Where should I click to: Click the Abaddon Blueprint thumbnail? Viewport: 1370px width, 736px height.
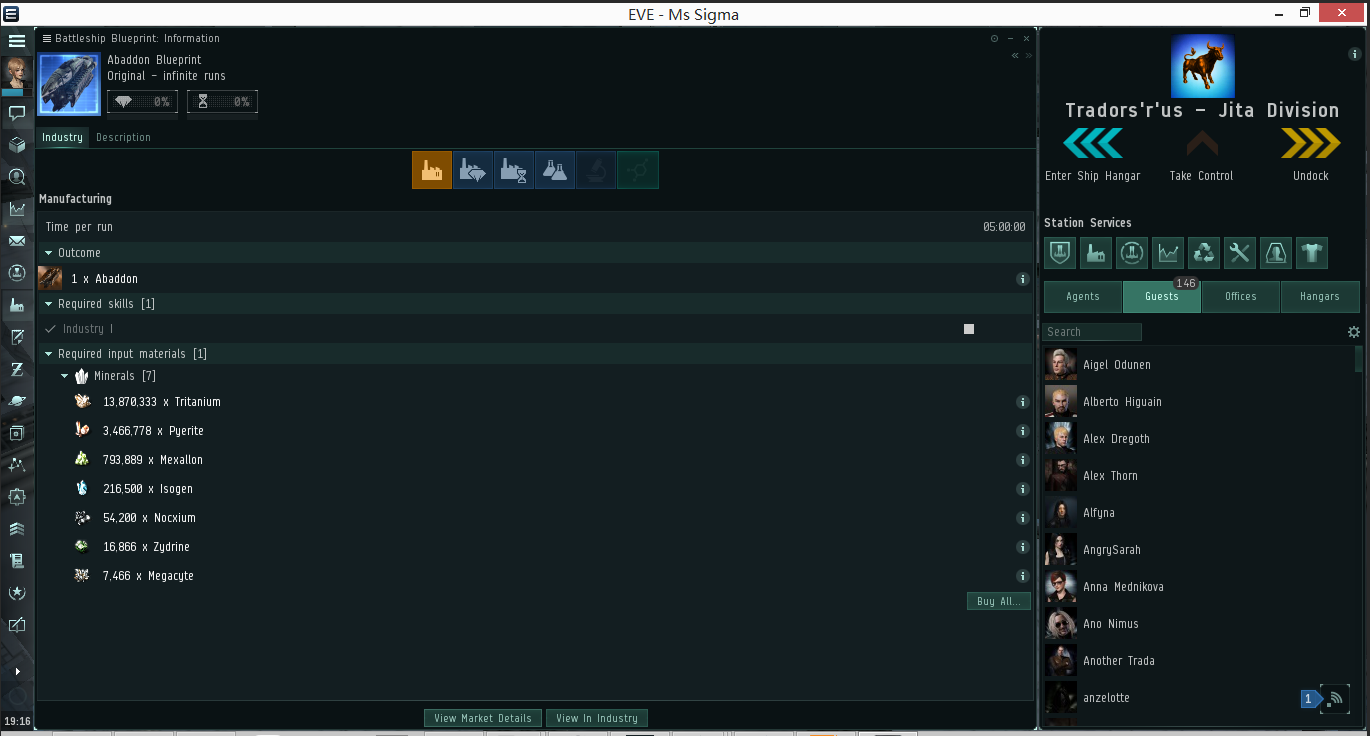pyautogui.click(x=70, y=83)
